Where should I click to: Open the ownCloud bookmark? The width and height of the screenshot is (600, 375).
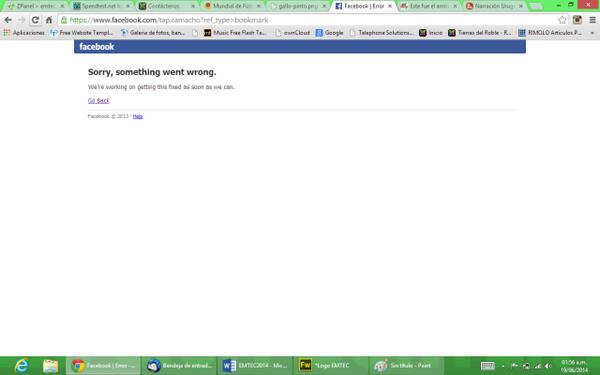tap(292, 33)
